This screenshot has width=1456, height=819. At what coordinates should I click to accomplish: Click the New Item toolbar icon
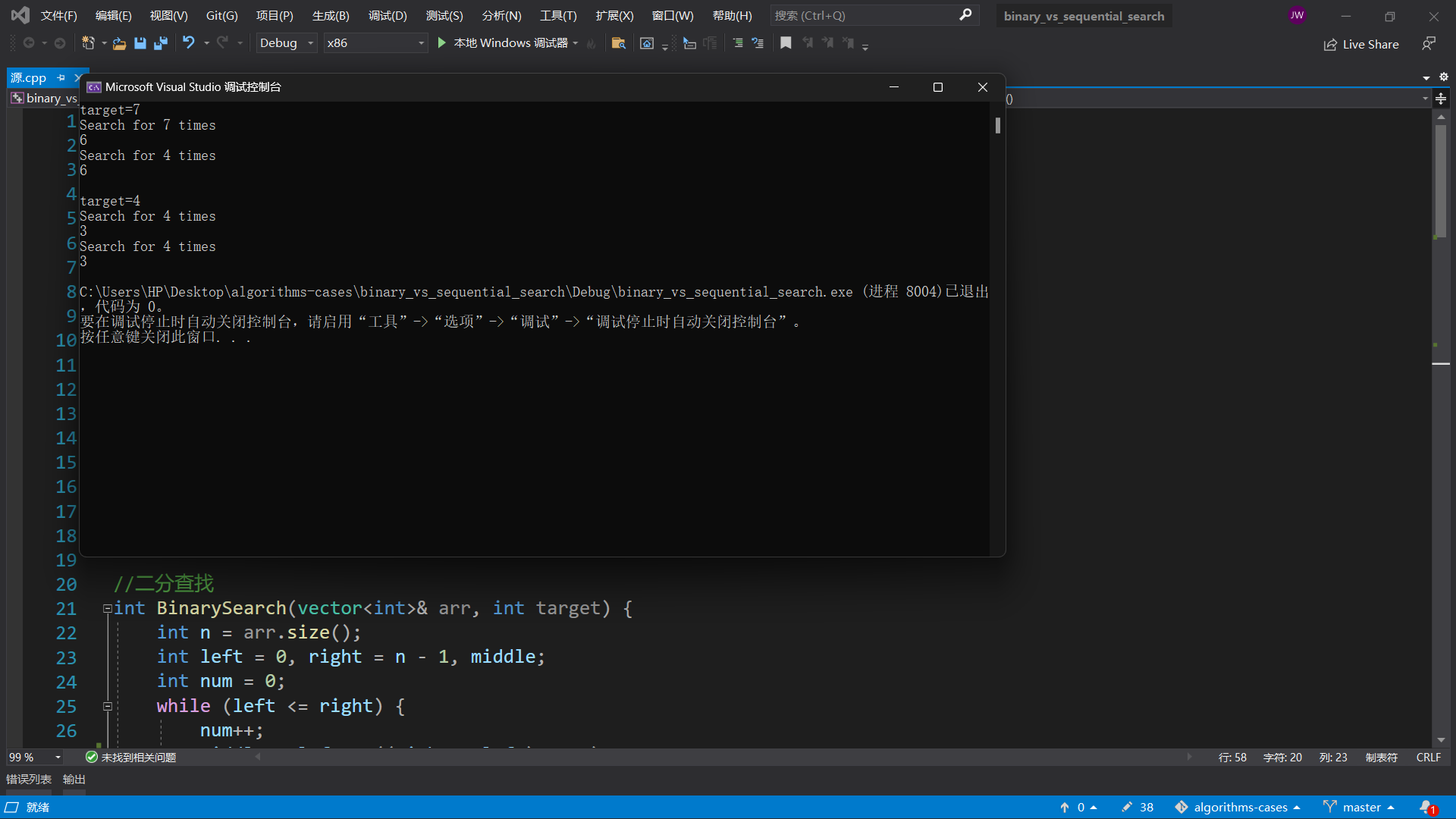tap(88, 43)
